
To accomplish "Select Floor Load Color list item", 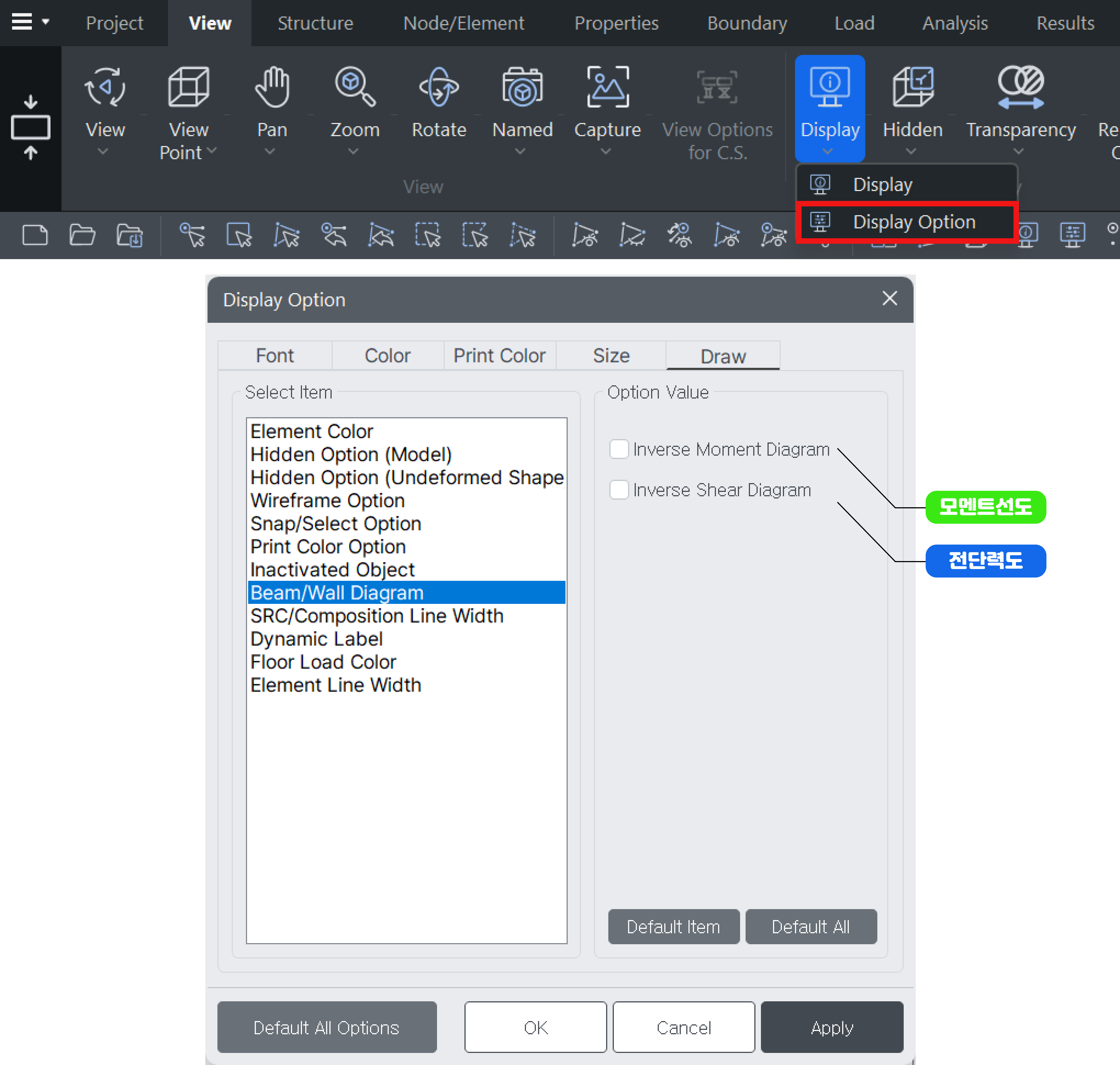I will tap(323, 662).
